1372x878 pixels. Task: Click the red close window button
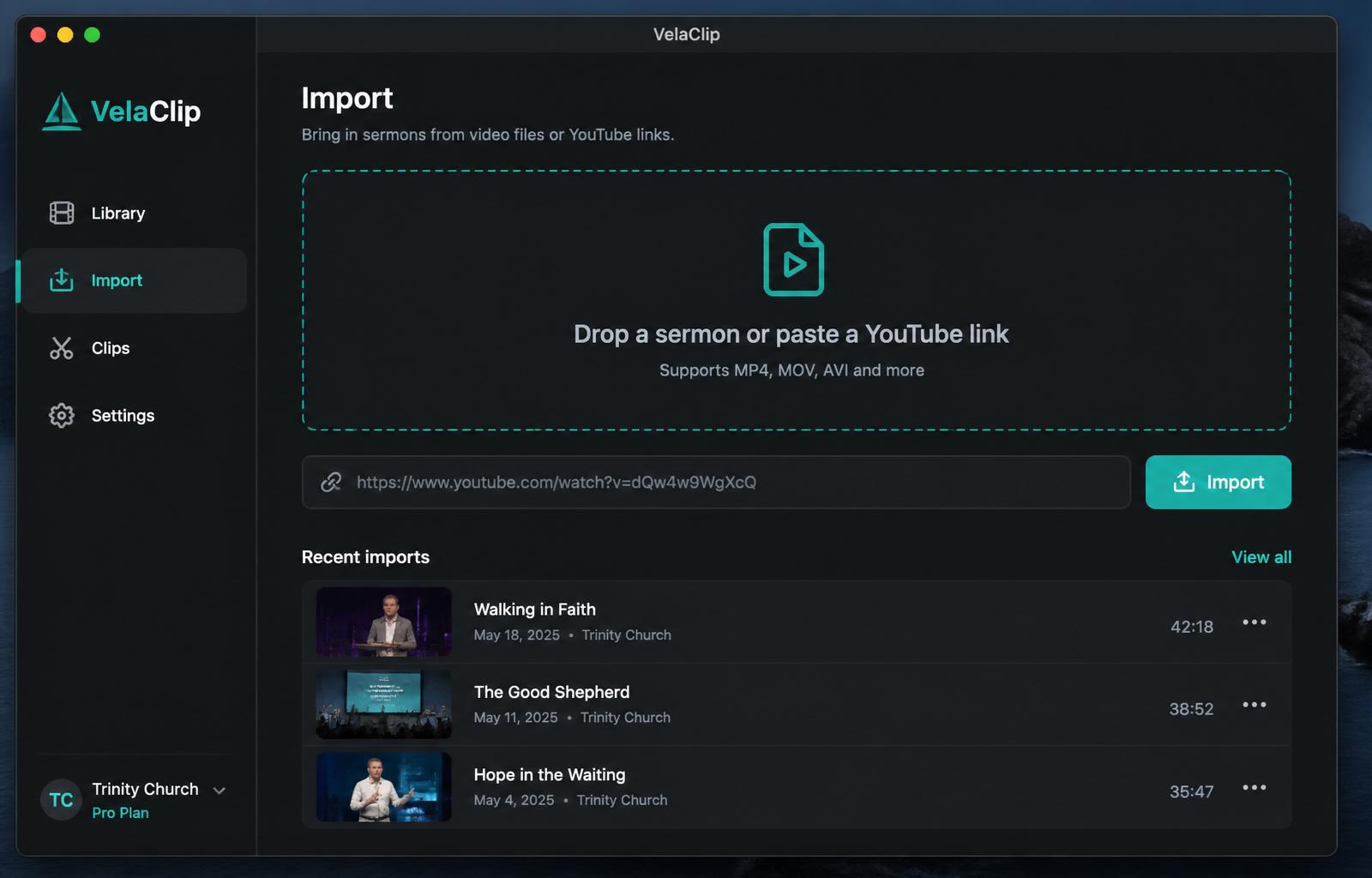(x=38, y=34)
